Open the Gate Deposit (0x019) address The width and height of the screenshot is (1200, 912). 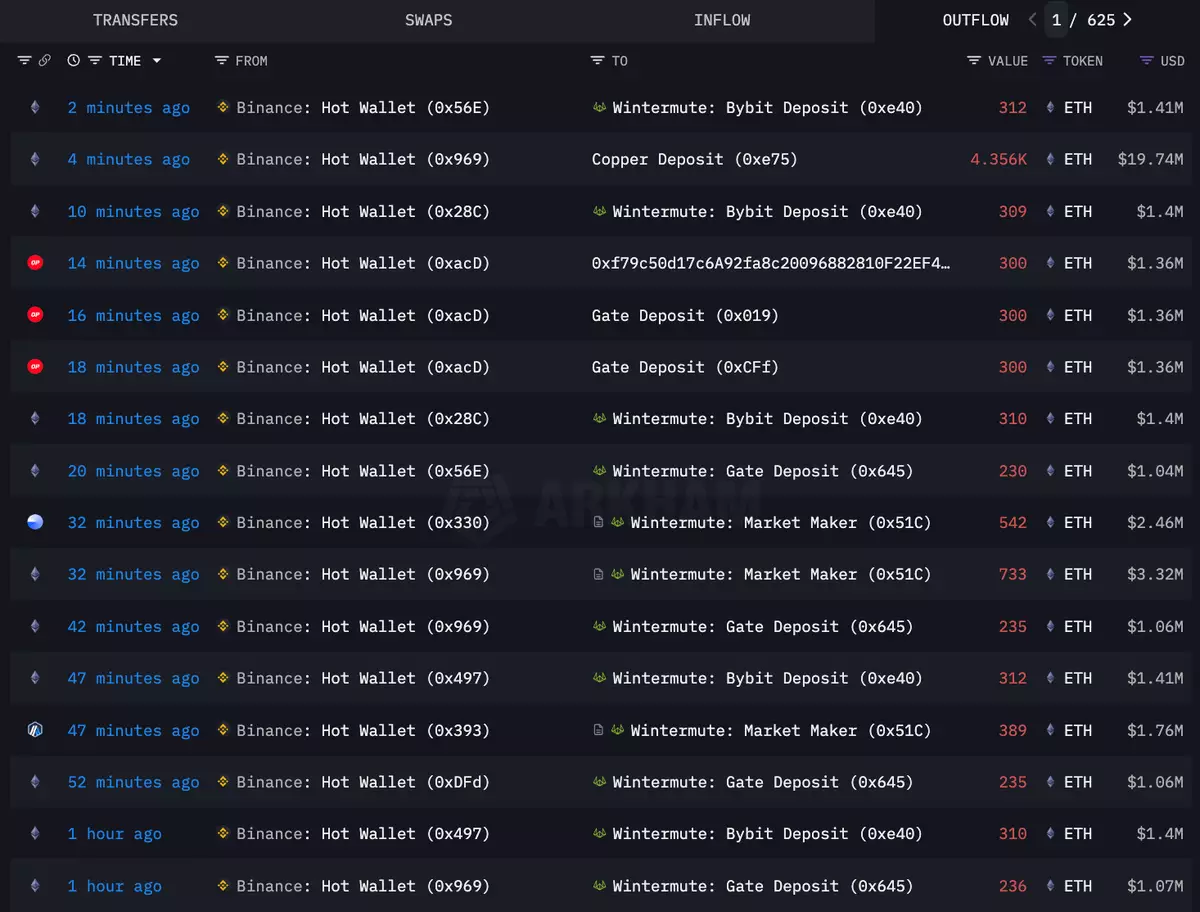(685, 316)
